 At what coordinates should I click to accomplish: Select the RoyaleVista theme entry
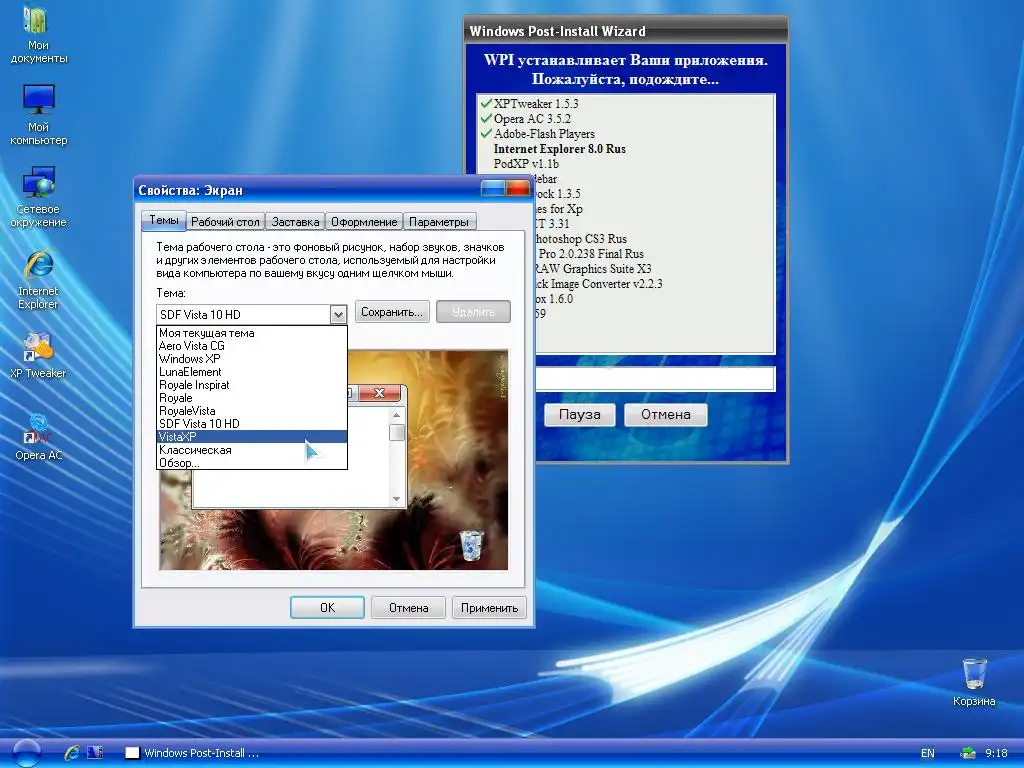coord(252,411)
